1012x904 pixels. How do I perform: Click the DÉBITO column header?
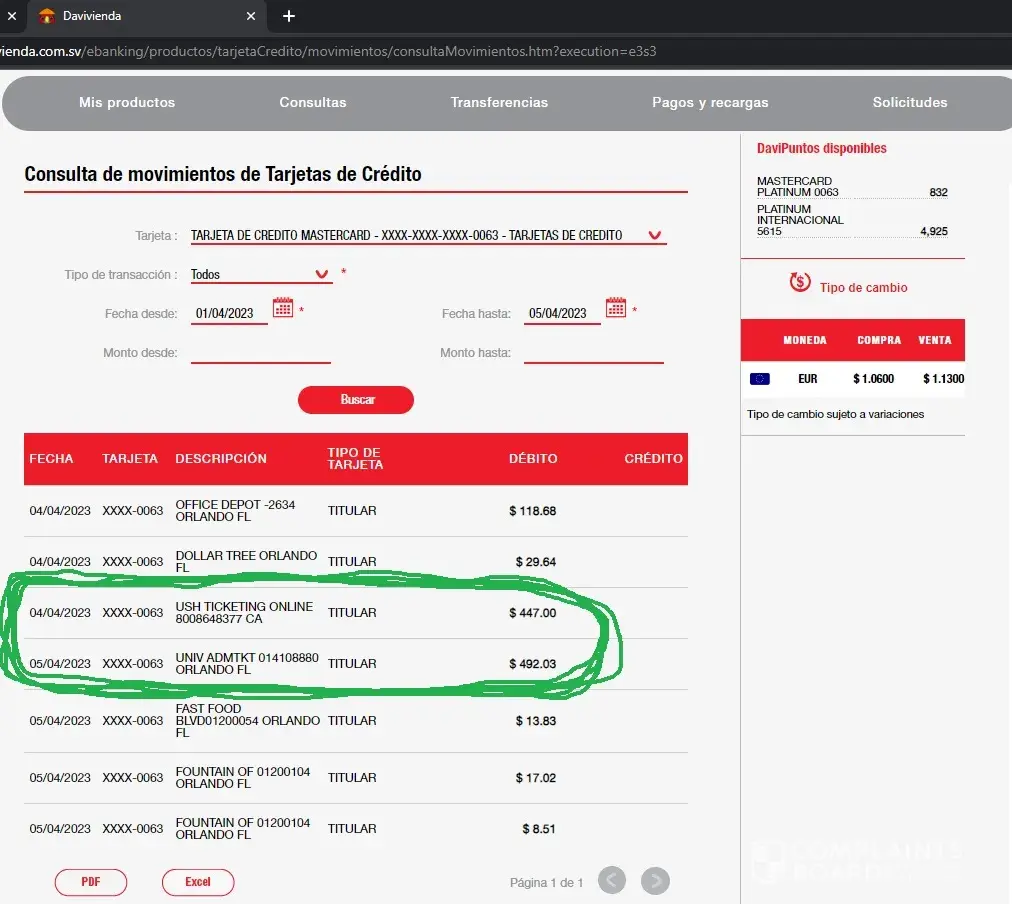533,459
